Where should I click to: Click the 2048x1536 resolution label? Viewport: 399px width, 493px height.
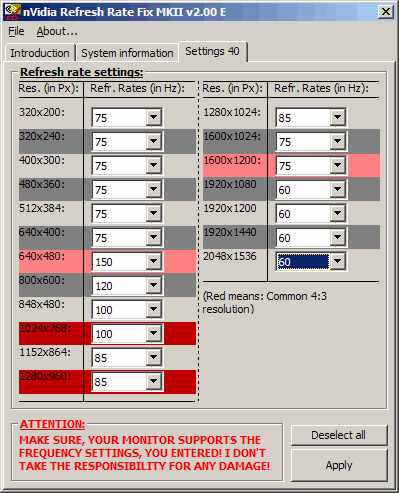point(230,256)
